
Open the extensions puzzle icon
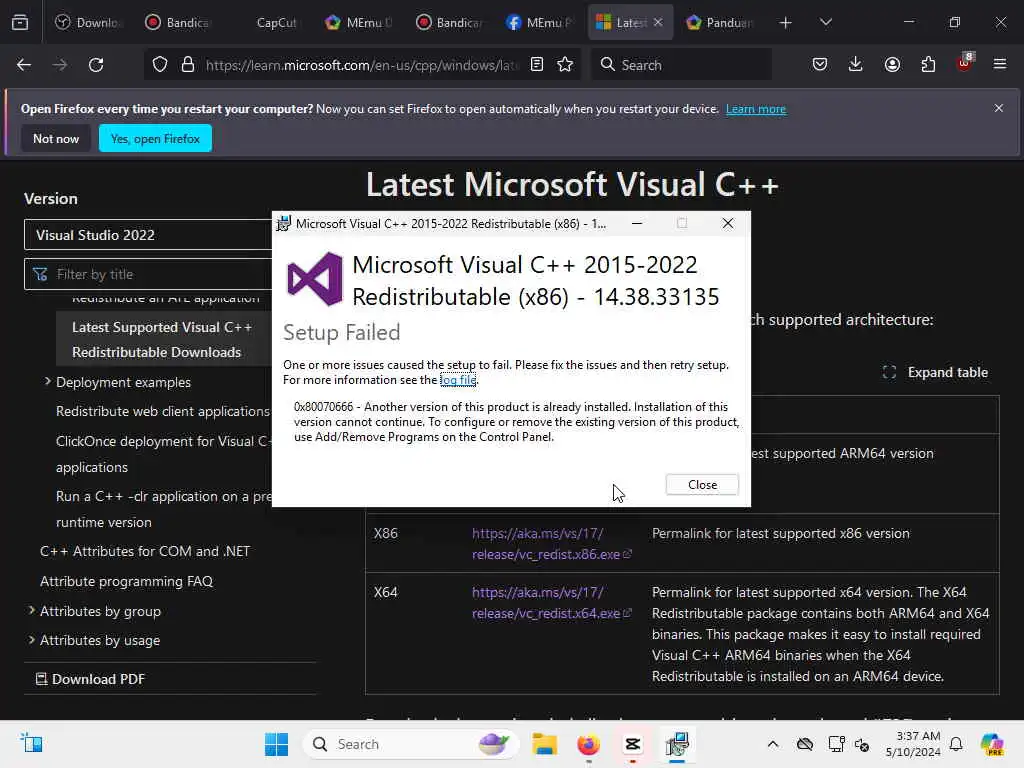click(x=928, y=65)
